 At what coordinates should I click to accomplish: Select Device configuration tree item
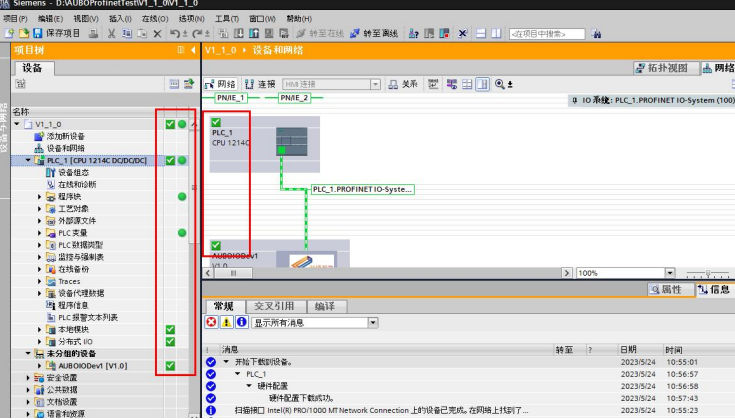tap(68, 172)
